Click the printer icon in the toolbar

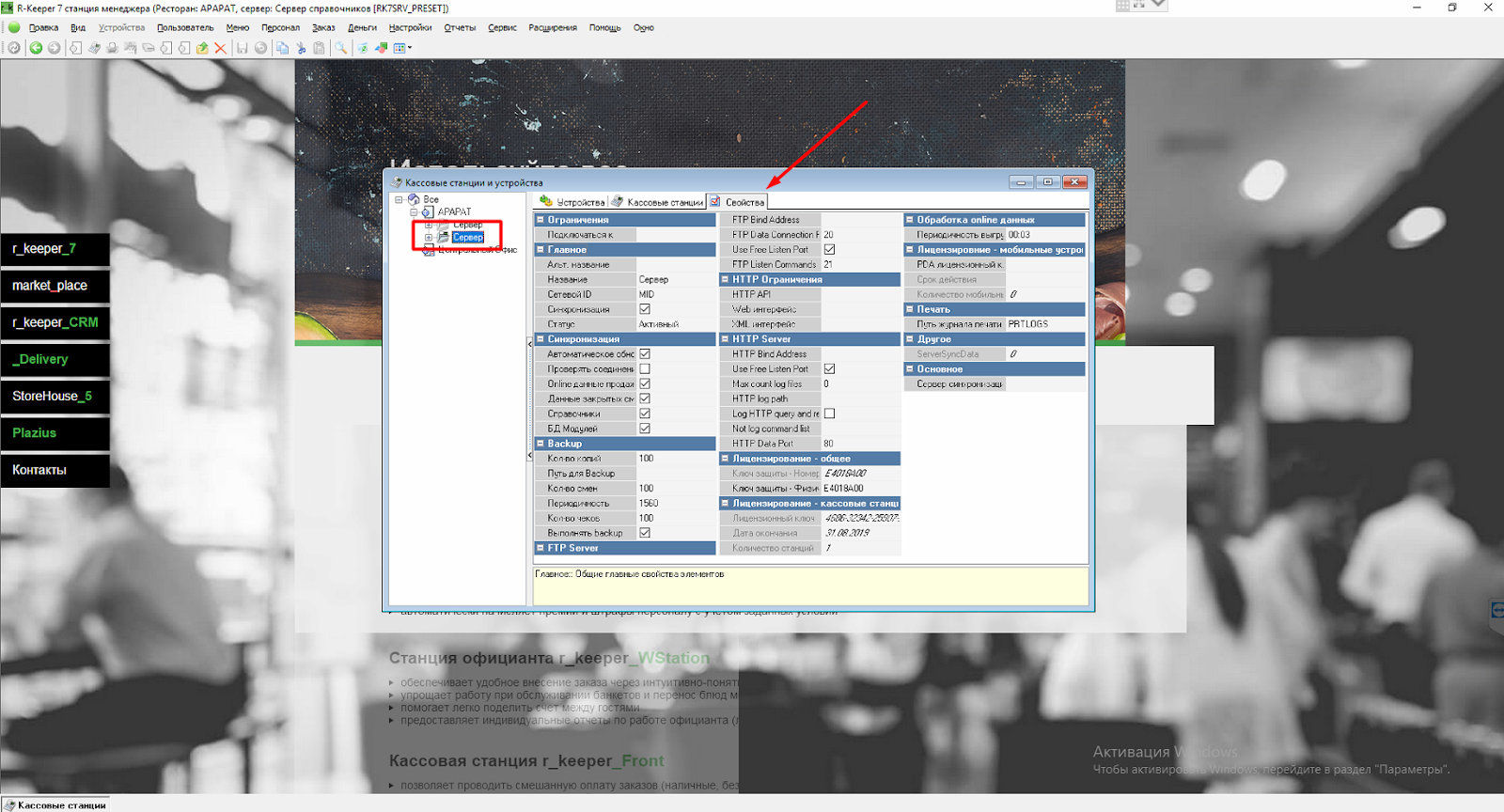click(112, 48)
